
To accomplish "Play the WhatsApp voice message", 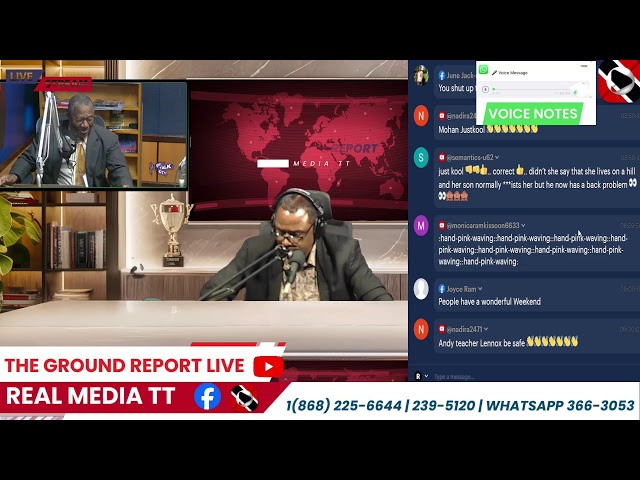I will tap(485, 89).
